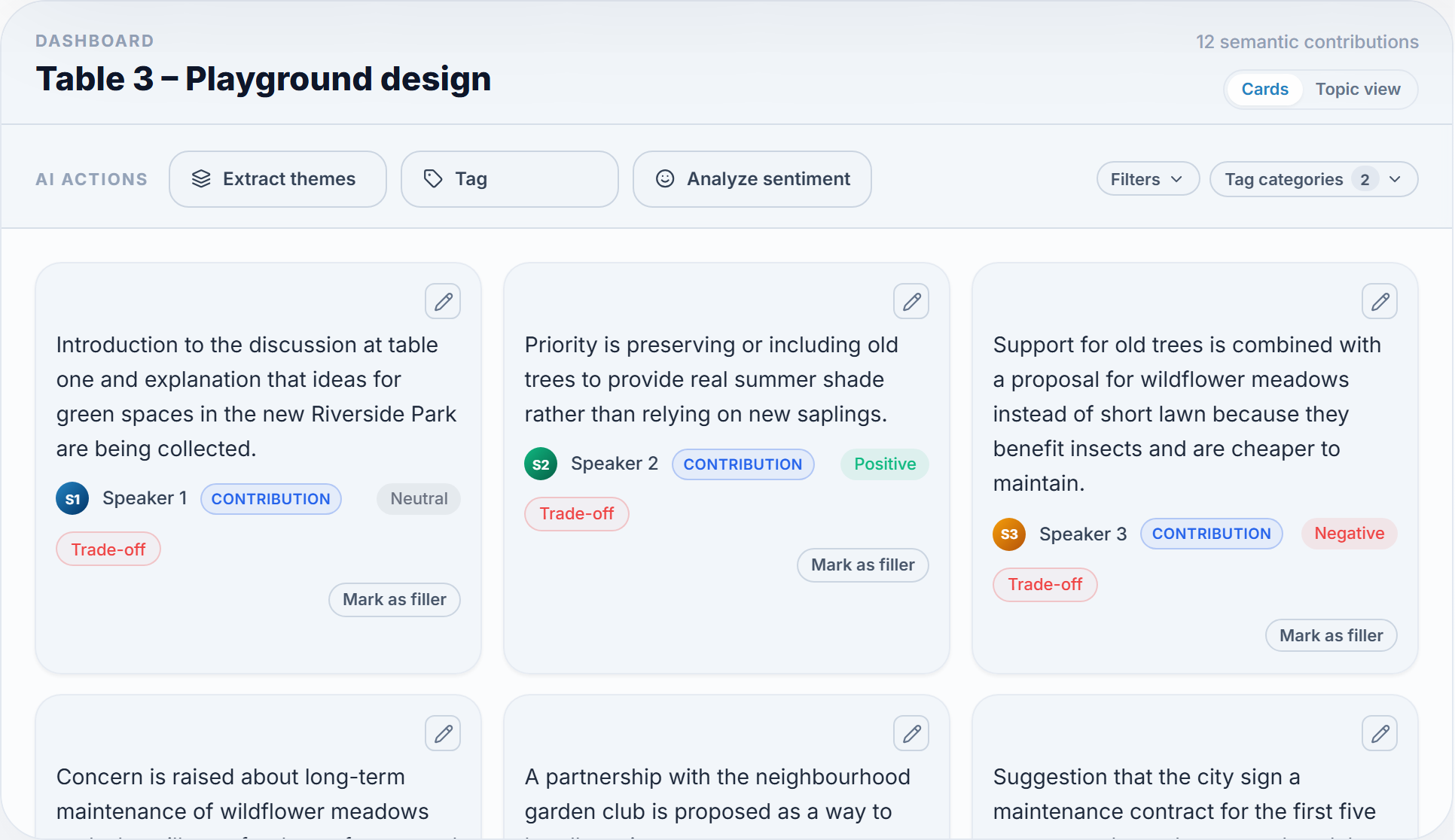Screen dimensions: 1455x840
Task: Edit the 'Concern is raised' card with its pencil icon
Action: [x=443, y=733]
